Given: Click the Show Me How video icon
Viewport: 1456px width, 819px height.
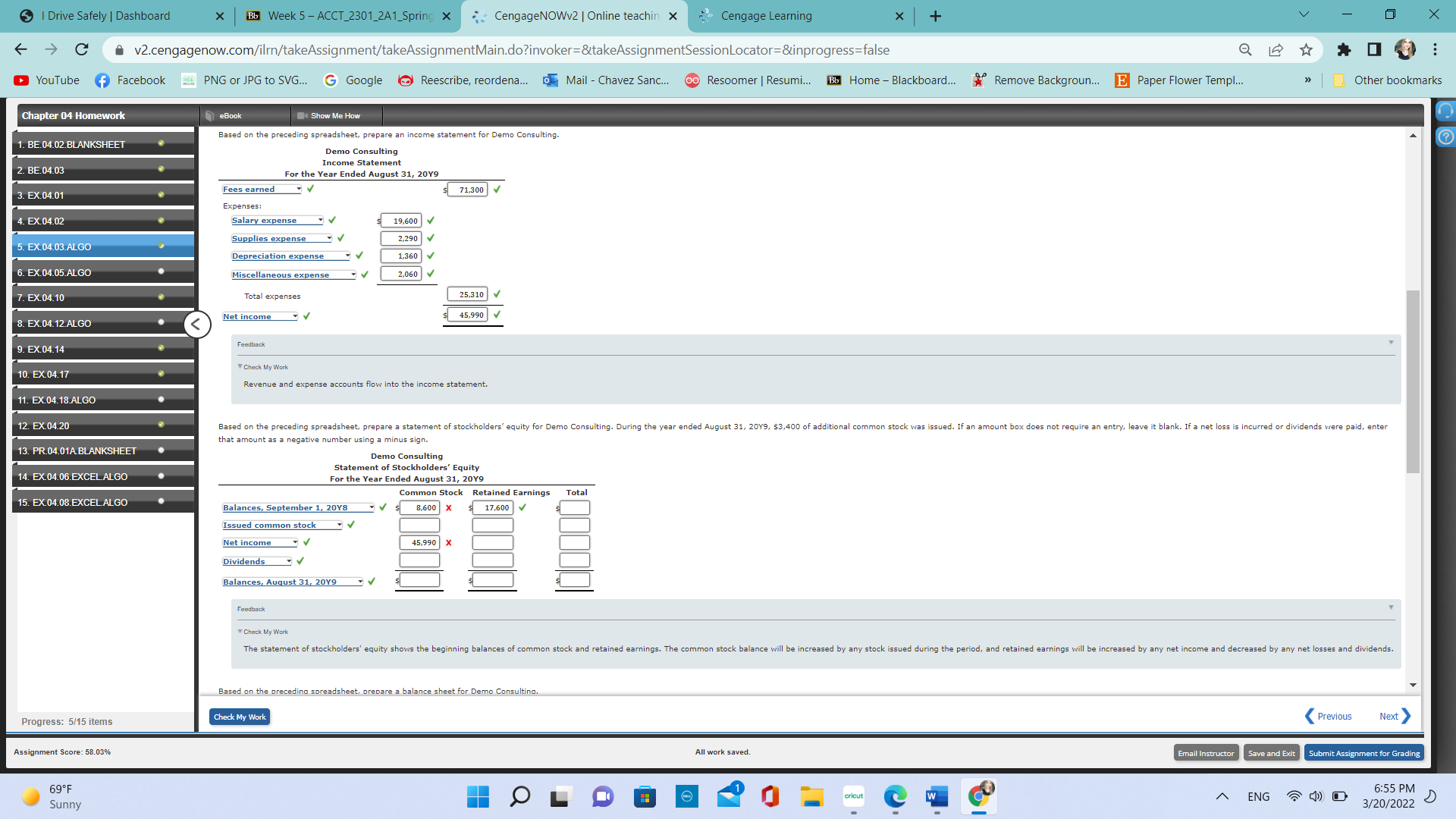Looking at the screenshot, I should pyautogui.click(x=302, y=116).
